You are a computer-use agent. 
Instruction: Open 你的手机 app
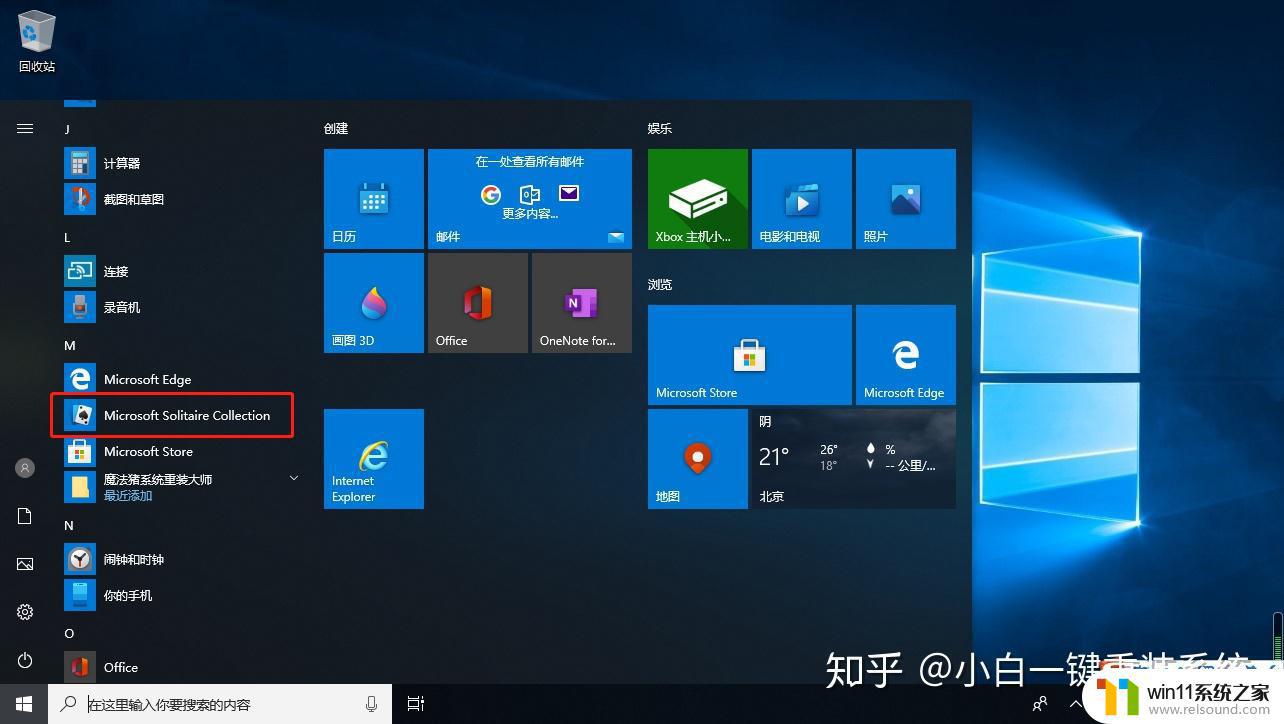(x=182, y=595)
